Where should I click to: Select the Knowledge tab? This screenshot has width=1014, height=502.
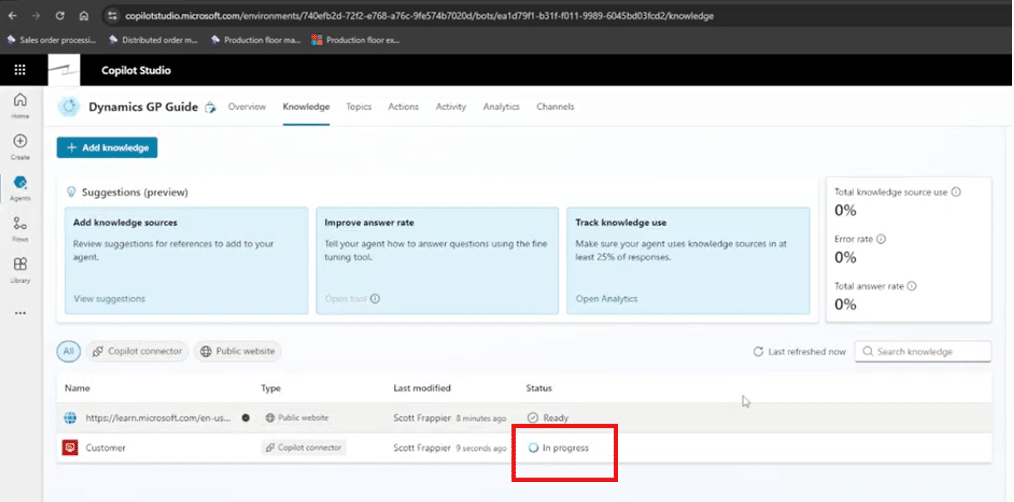click(306, 107)
